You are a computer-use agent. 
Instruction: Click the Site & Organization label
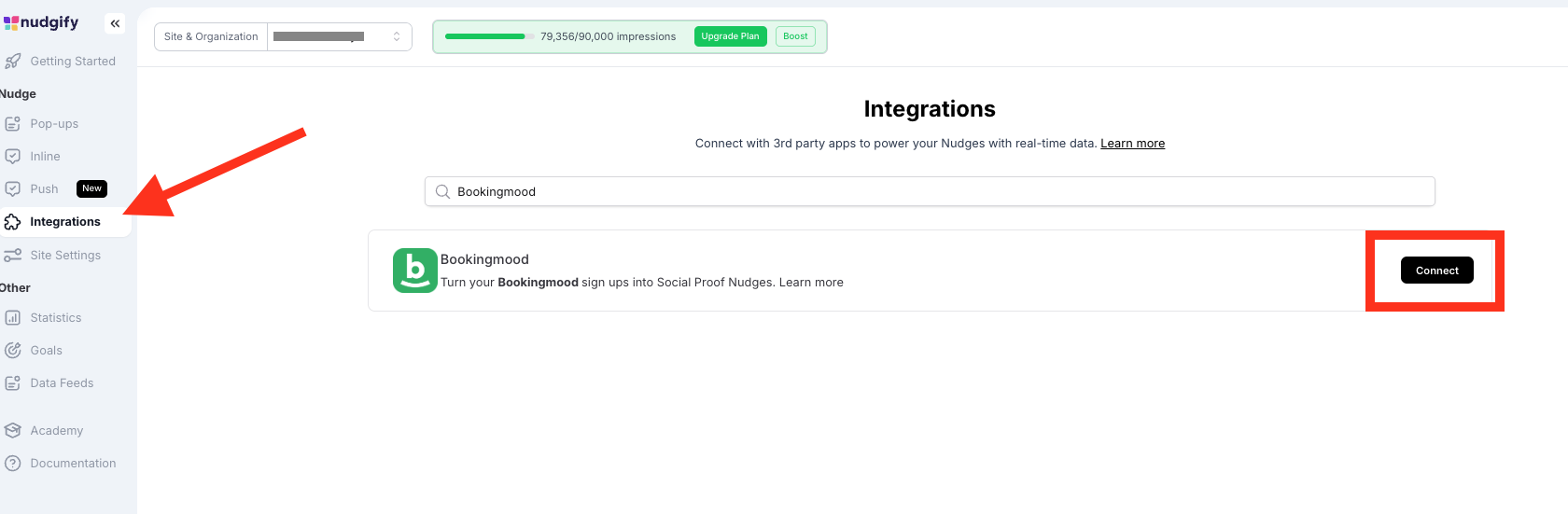click(x=211, y=36)
